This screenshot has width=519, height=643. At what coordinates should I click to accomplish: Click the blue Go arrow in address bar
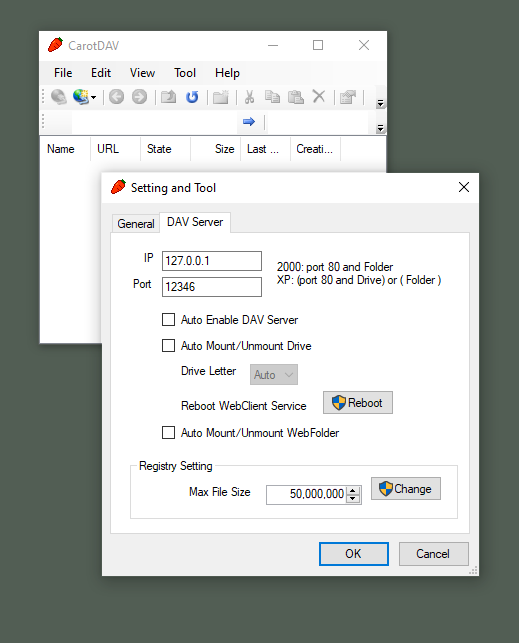tap(249, 122)
